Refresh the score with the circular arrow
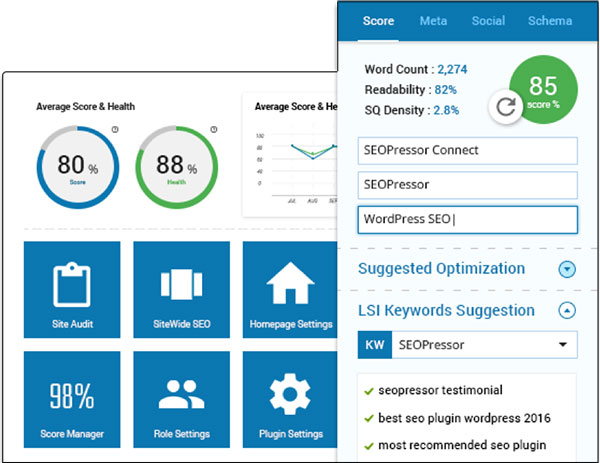This screenshot has height=463, width=600. coord(505,107)
